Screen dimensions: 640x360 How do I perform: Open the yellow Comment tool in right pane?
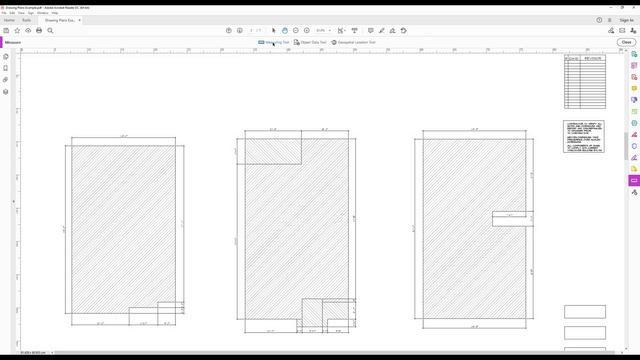point(634,89)
